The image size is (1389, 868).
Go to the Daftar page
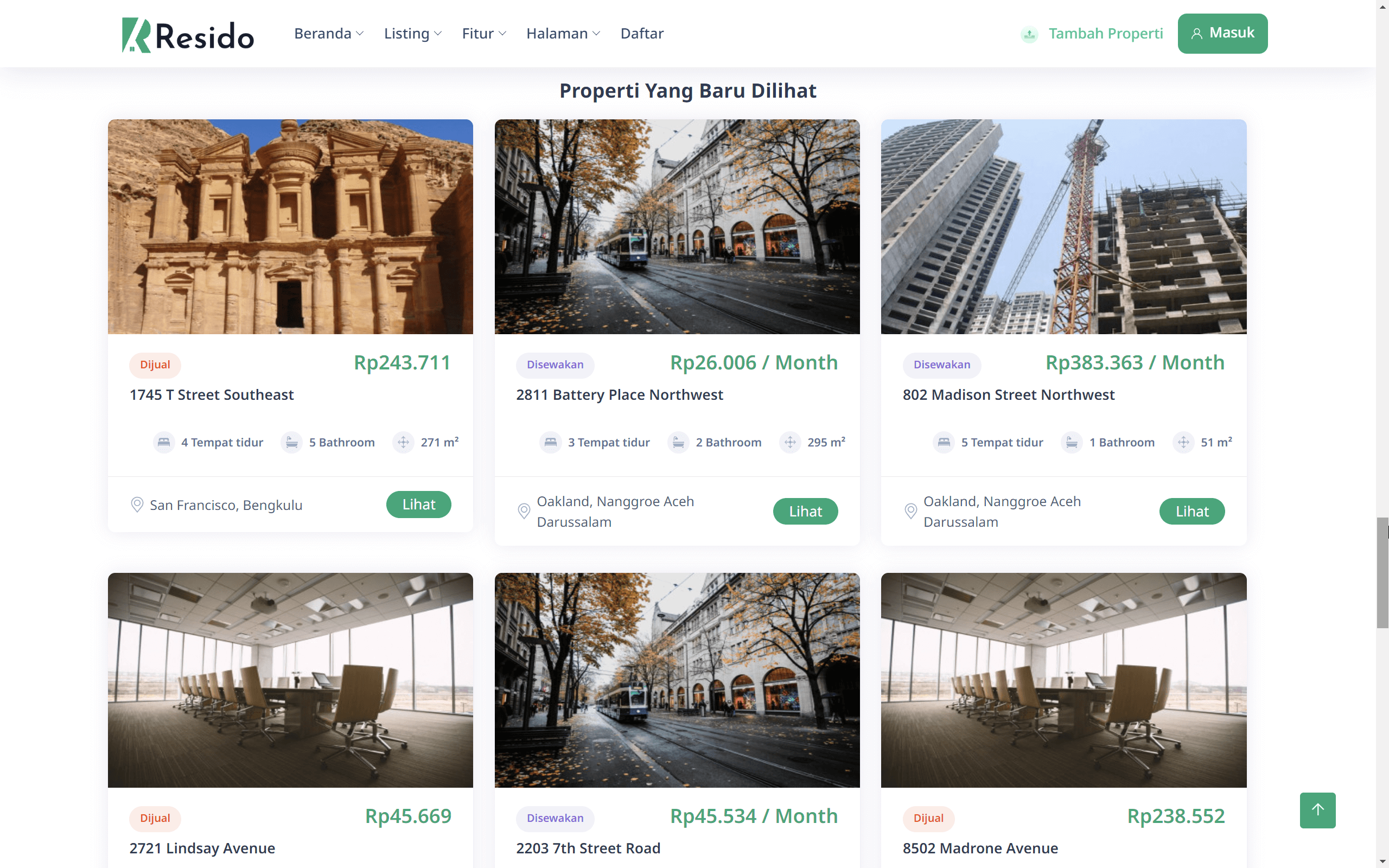642,33
